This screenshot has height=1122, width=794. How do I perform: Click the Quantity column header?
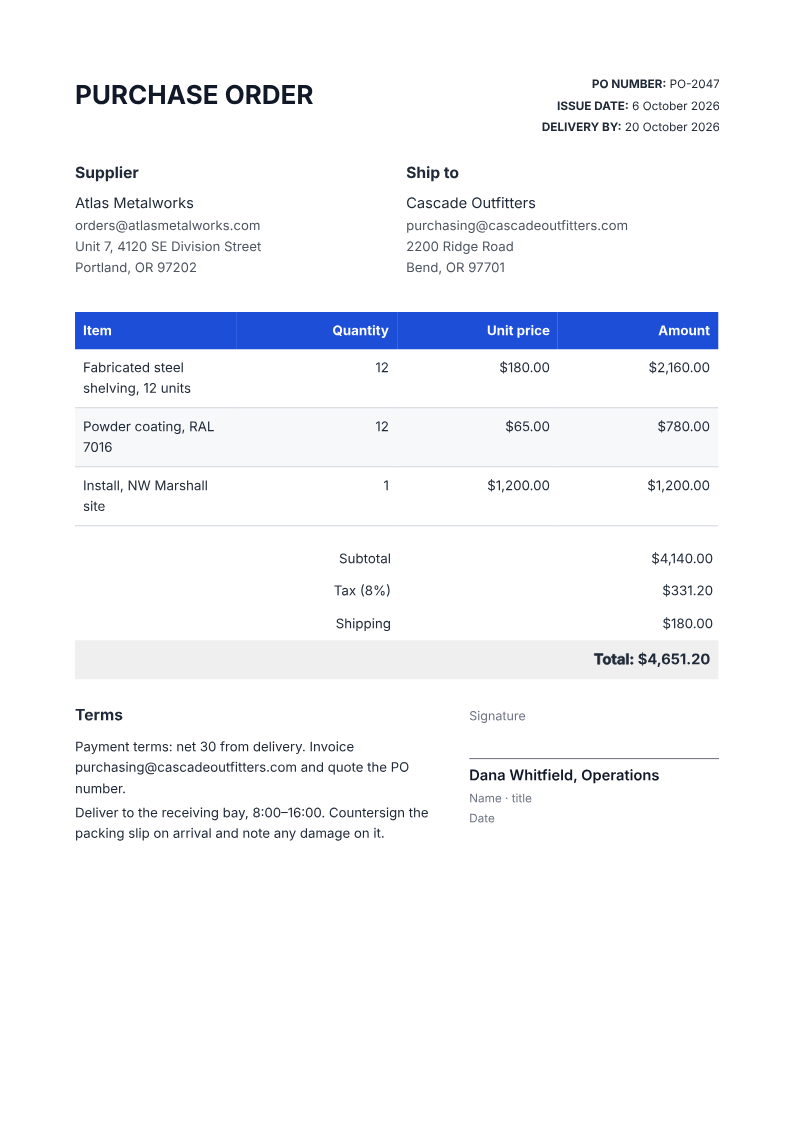316,331
